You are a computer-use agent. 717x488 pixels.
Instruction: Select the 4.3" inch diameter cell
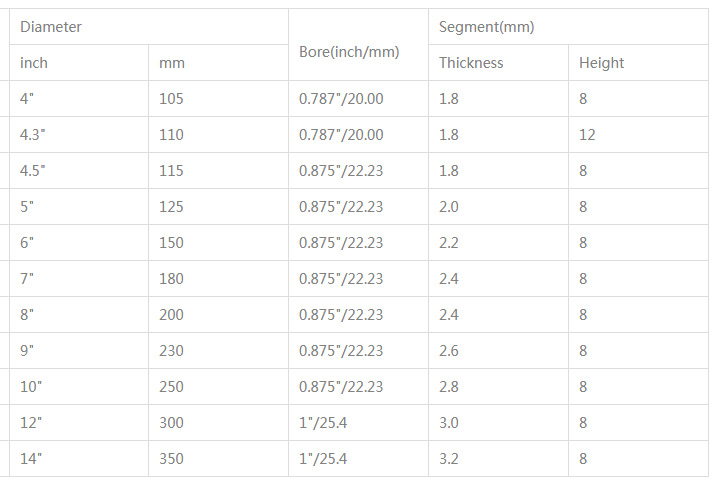[x=34, y=135]
